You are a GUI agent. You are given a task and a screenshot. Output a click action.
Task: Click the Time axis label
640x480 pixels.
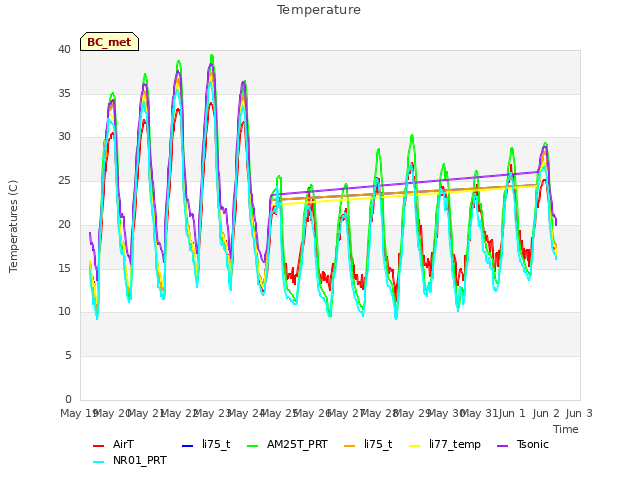tap(566, 429)
